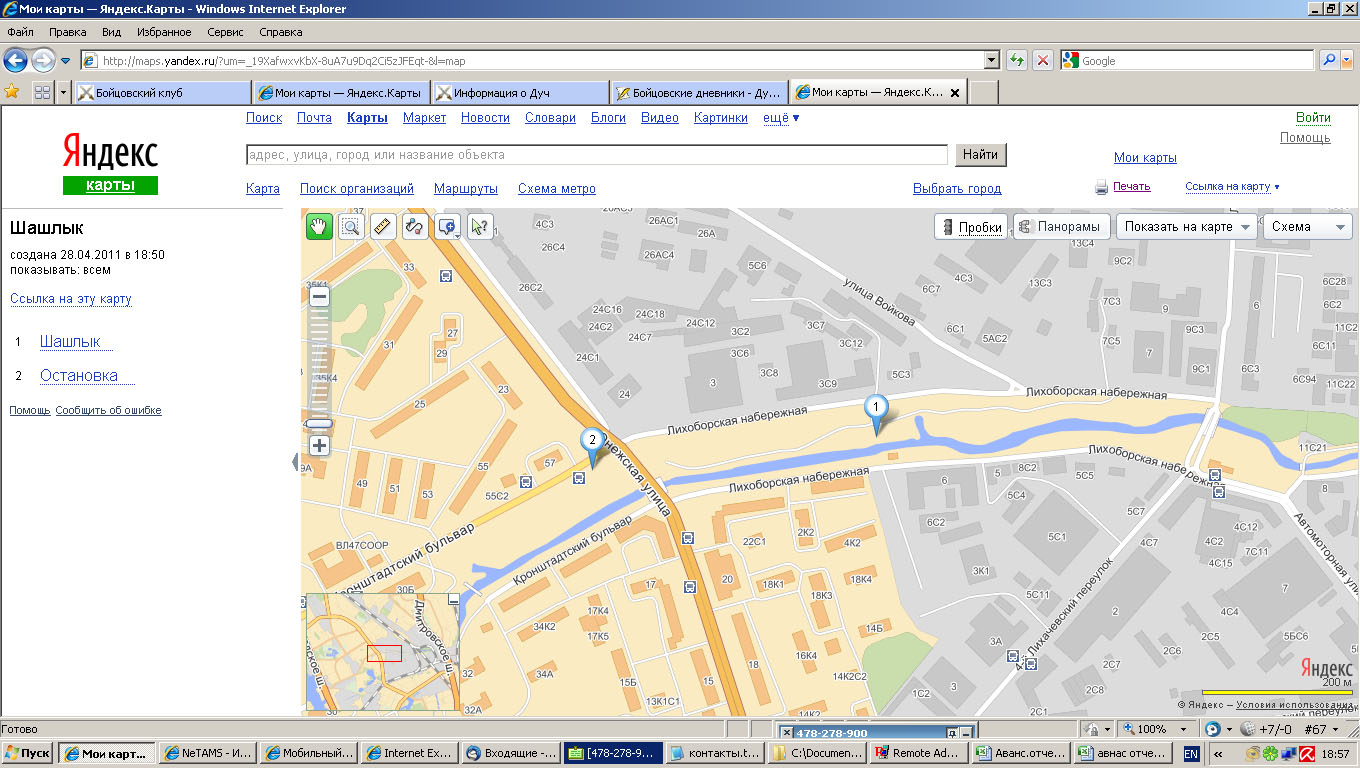Switch to Бойцовские дневники tab
The image size is (1360, 768).
click(699, 92)
